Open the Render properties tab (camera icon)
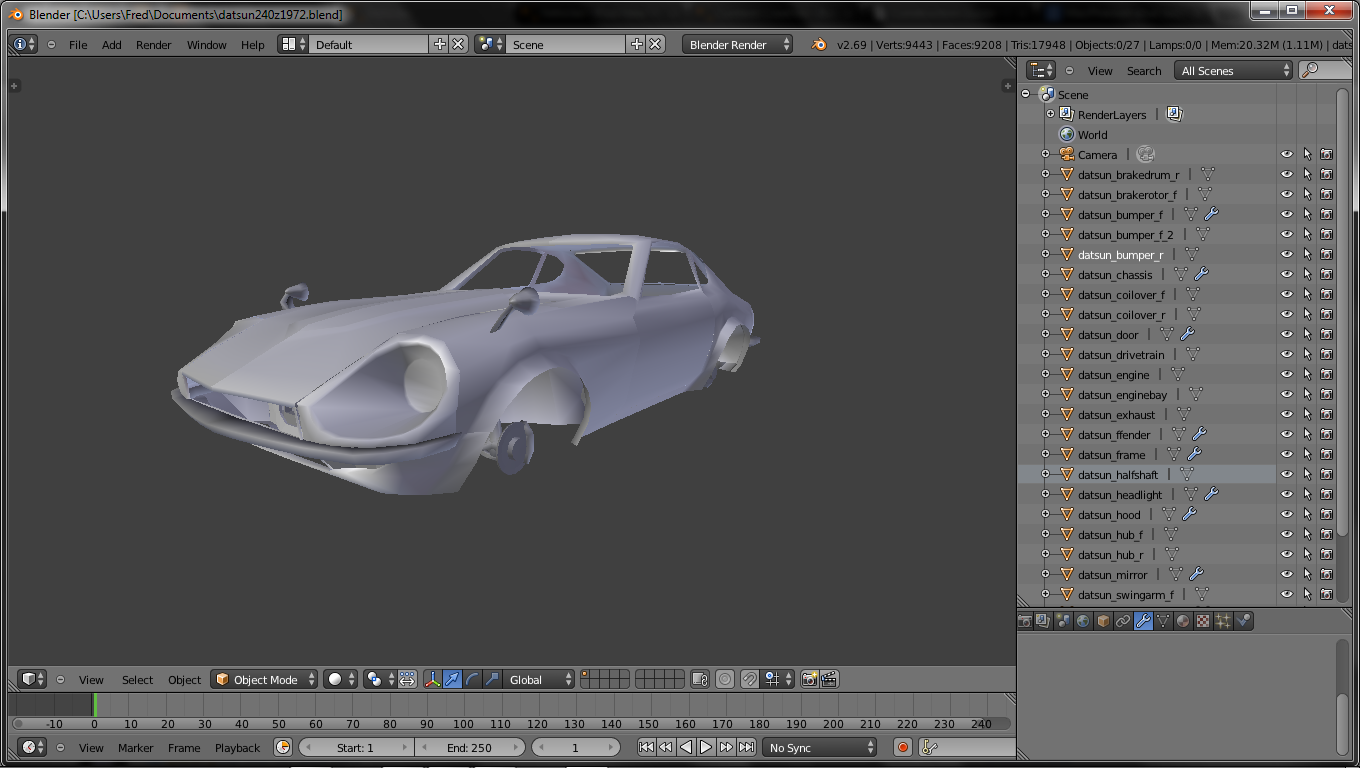This screenshot has width=1360, height=768. pyautogui.click(x=1025, y=621)
